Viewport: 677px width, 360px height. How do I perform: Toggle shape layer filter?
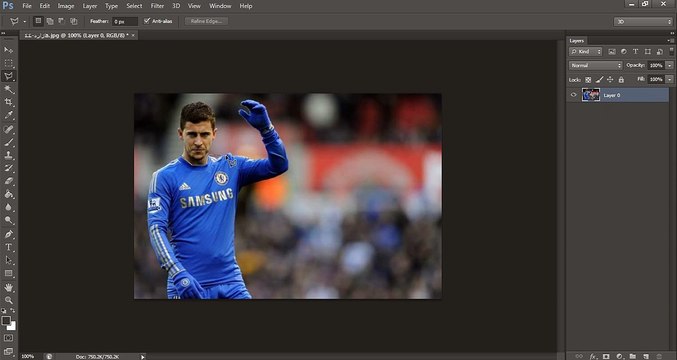coord(648,51)
